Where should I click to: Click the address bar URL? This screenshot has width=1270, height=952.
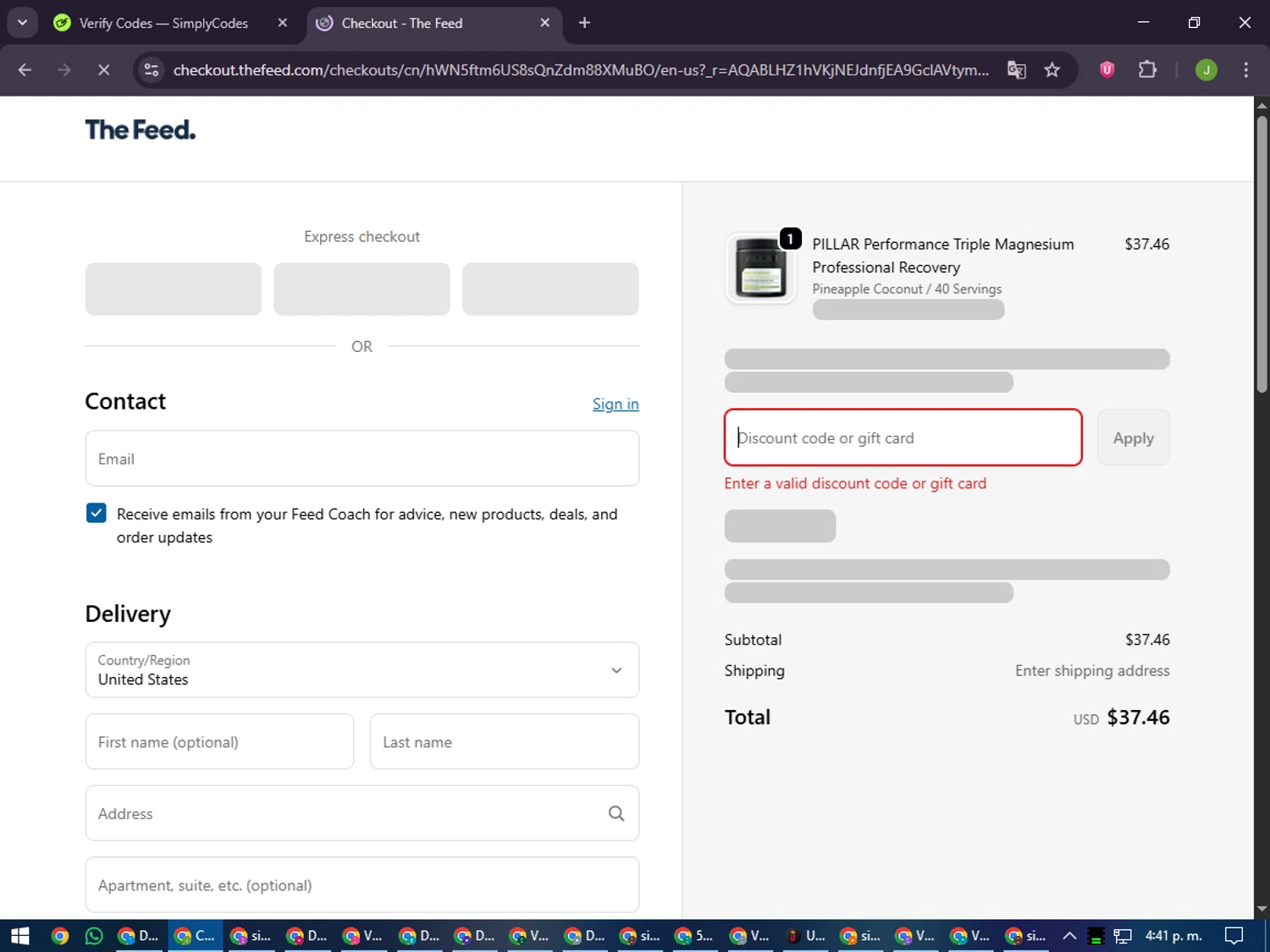[x=581, y=70]
